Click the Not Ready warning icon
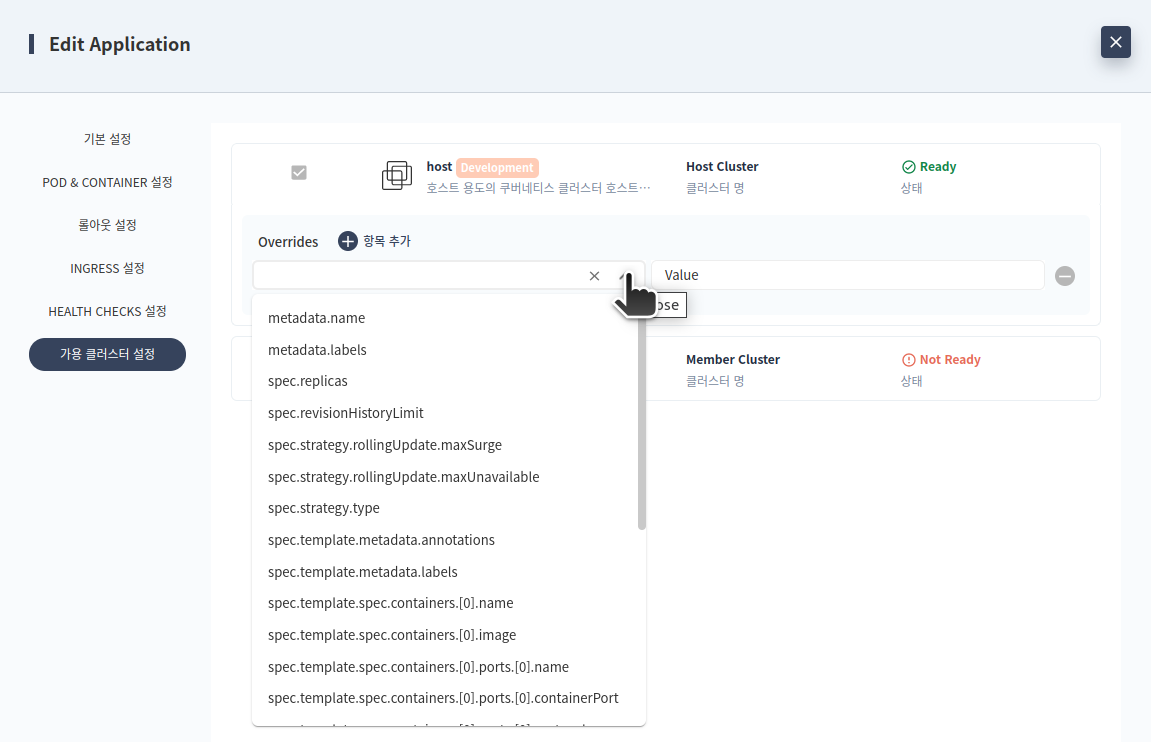Viewport: 1151px width, 742px height. (908, 360)
